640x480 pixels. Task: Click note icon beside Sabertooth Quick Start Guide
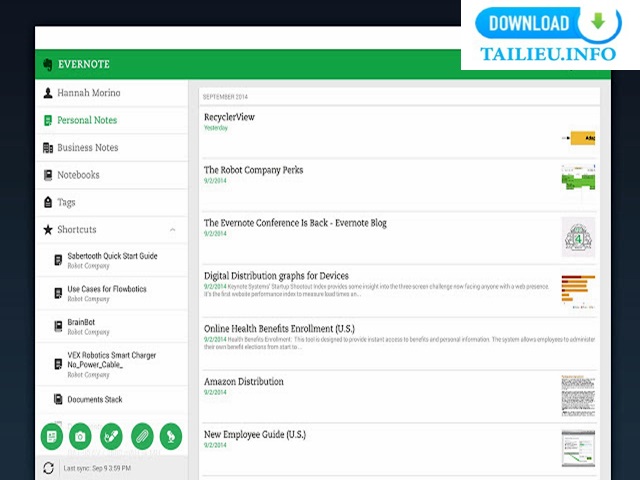pyautogui.click(x=58, y=260)
